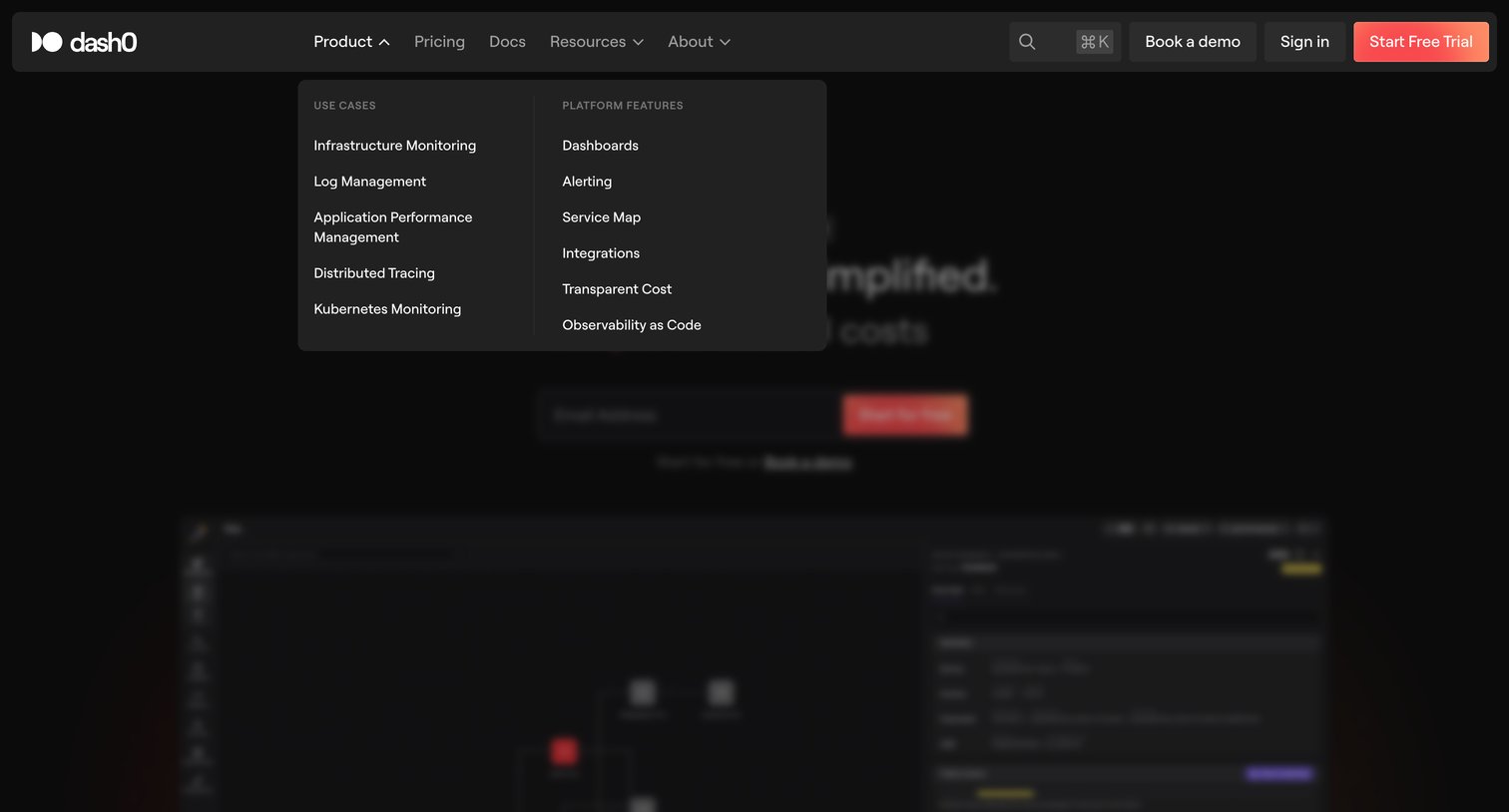Select Log Management menu item
Viewport: 1509px width, 812px height.
[370, 182]
